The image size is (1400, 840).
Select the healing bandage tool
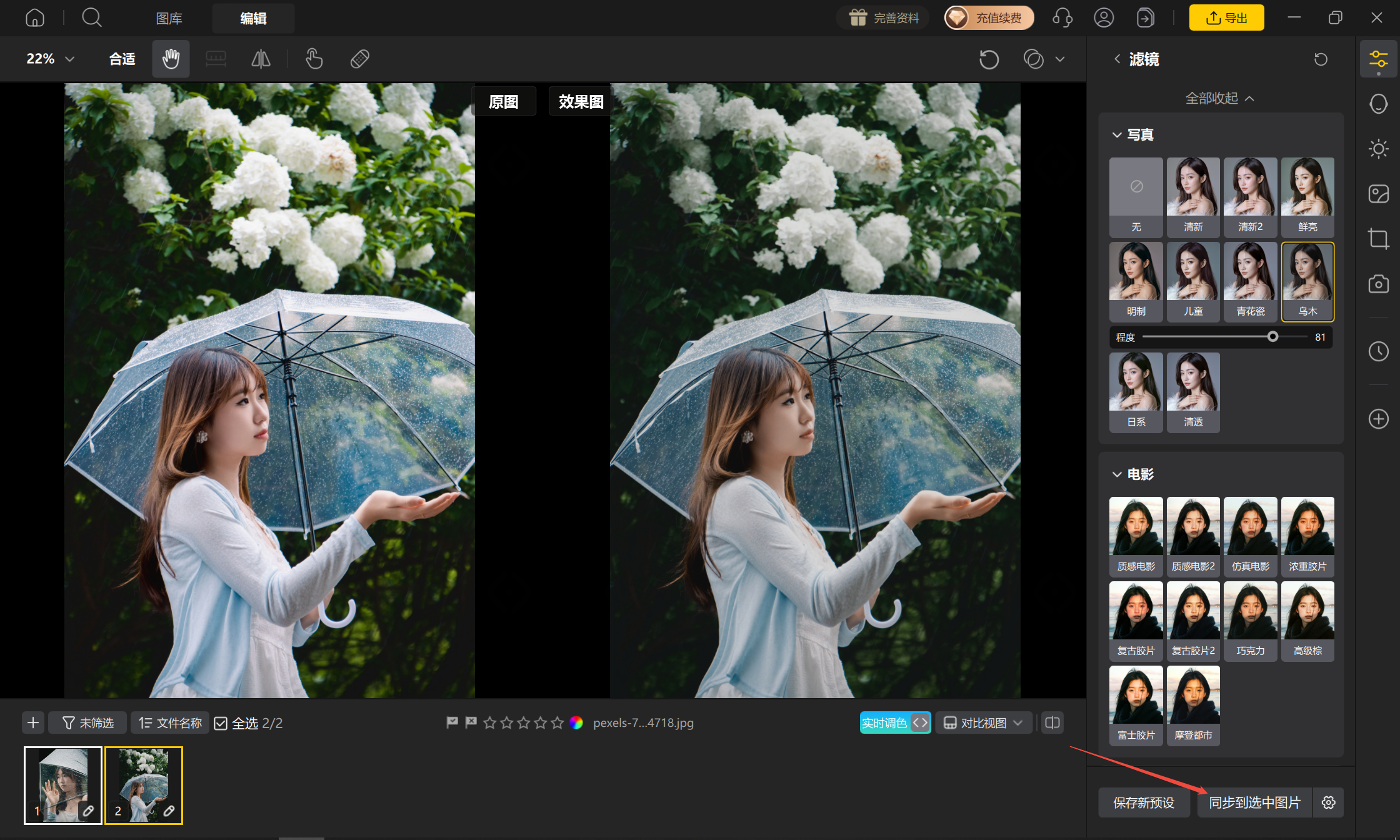(360, 59)
